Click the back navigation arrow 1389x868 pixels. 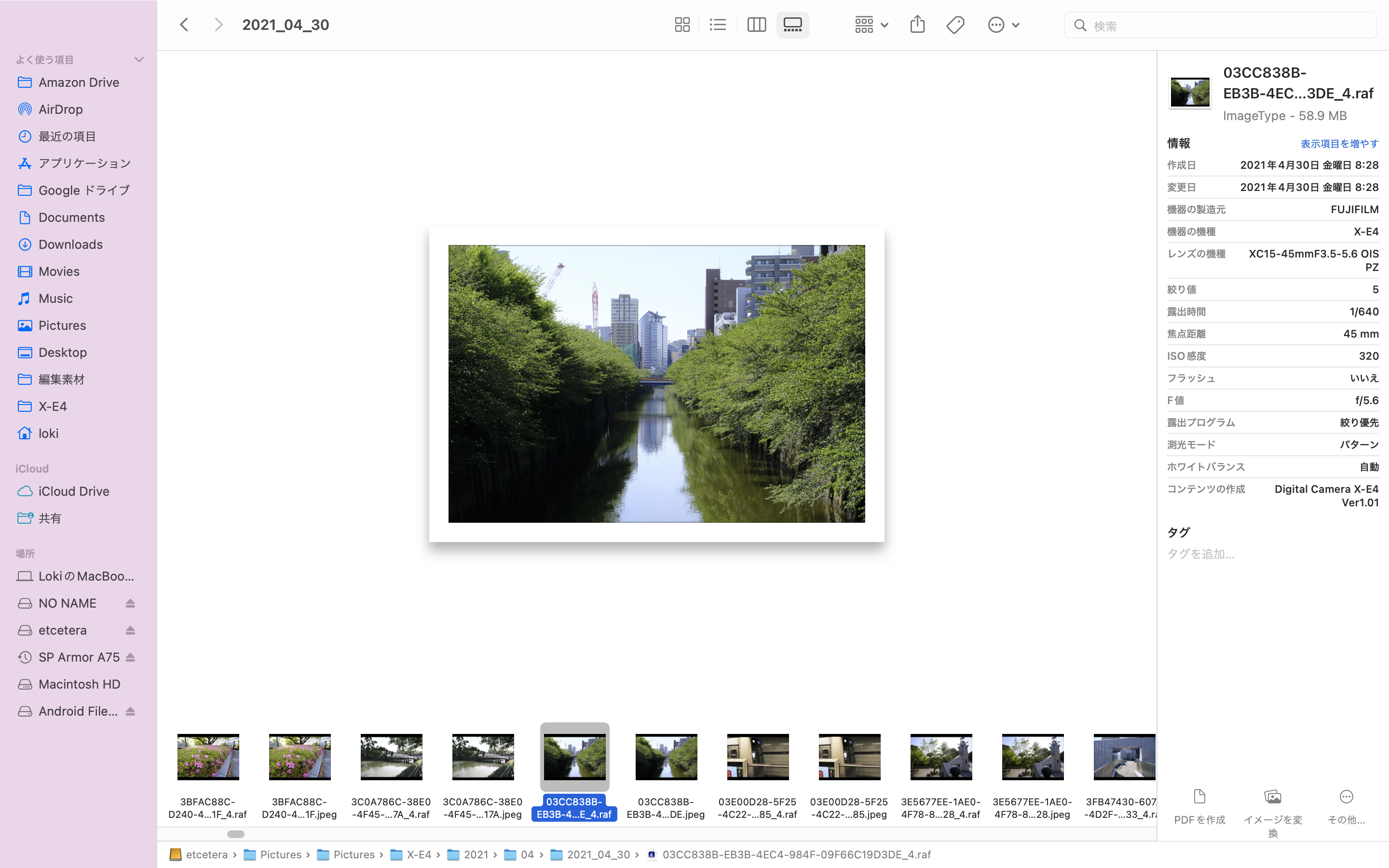[x=184, y=25]
